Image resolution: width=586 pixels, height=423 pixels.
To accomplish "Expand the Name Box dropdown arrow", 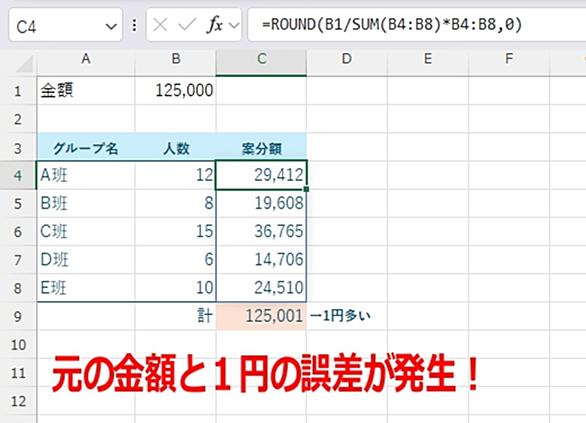I will (111, 27).
